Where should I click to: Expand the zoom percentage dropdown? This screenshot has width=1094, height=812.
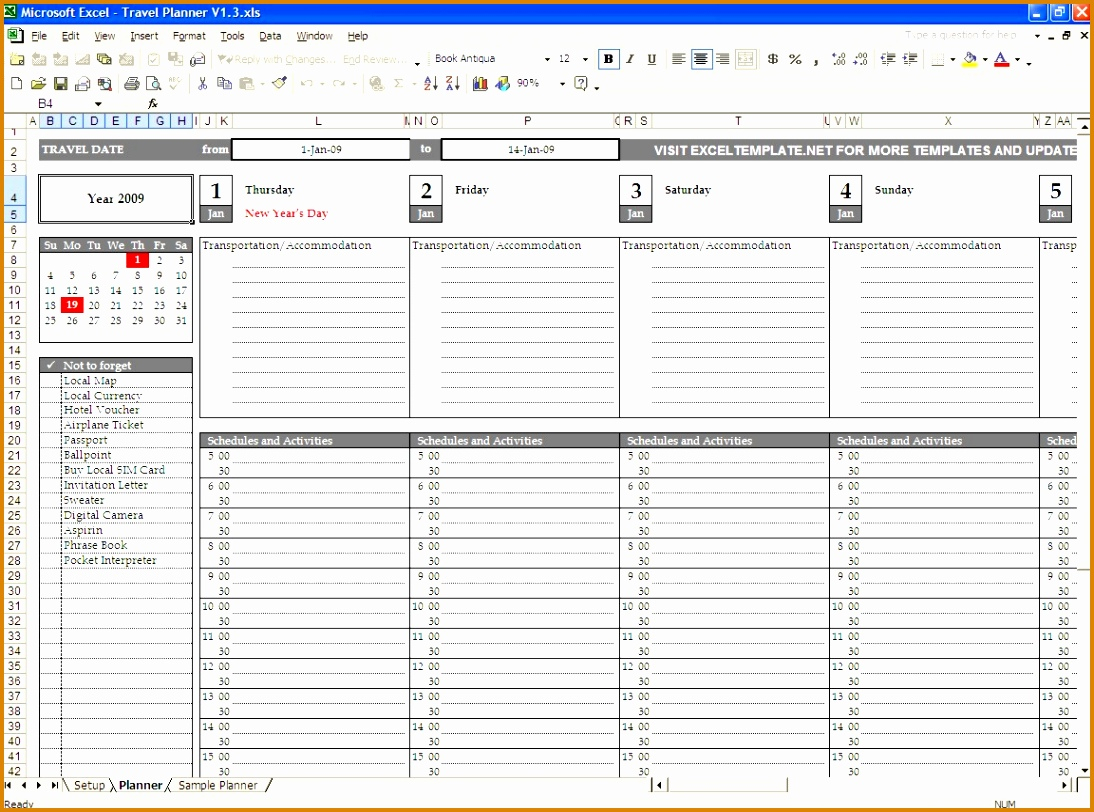(x=562, y=84)
